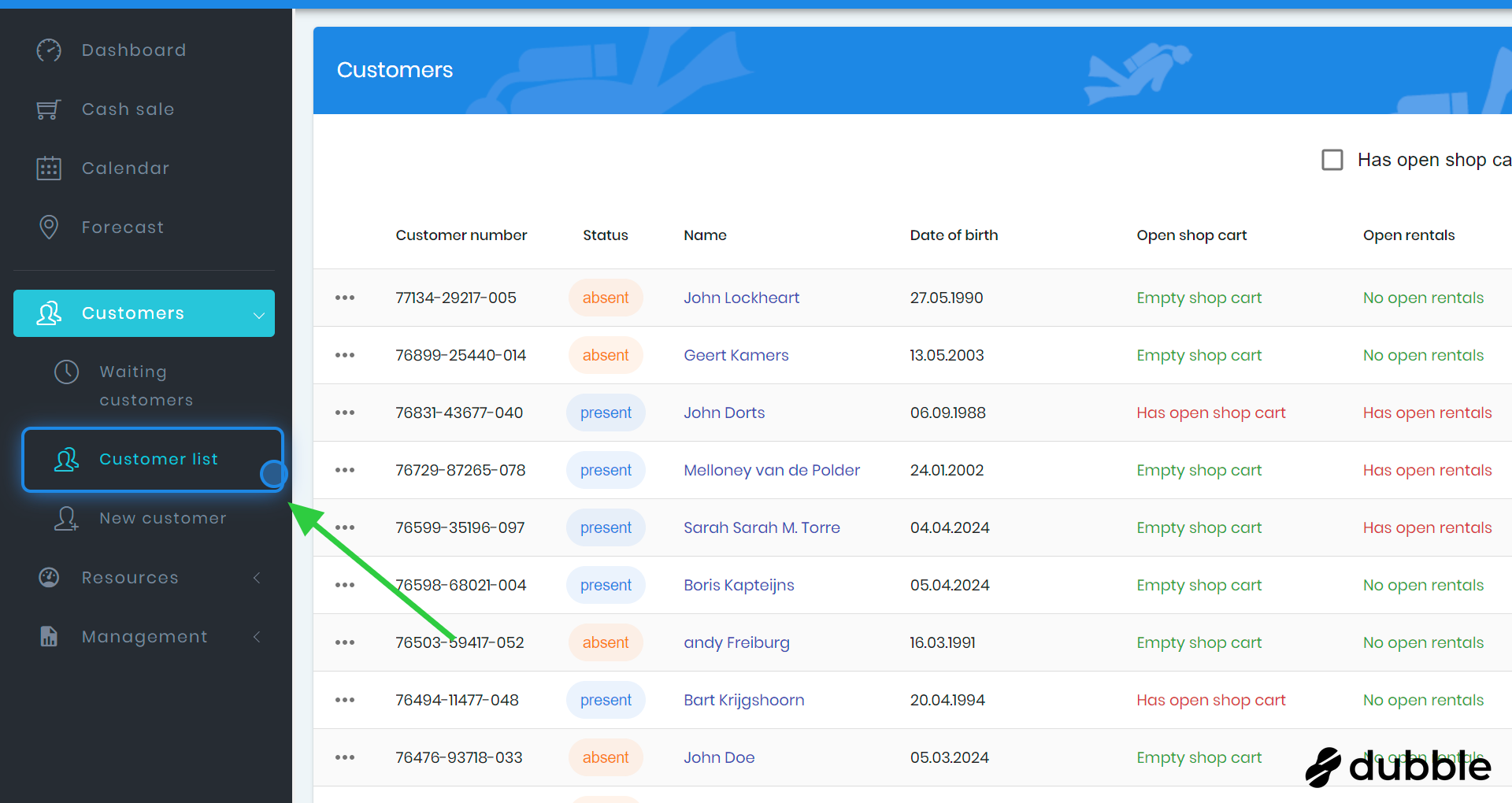The image size is (1512, 803).
Task: Click the Dashboard gauge icon
Action: pyautogui.click(x=49, y=50)
